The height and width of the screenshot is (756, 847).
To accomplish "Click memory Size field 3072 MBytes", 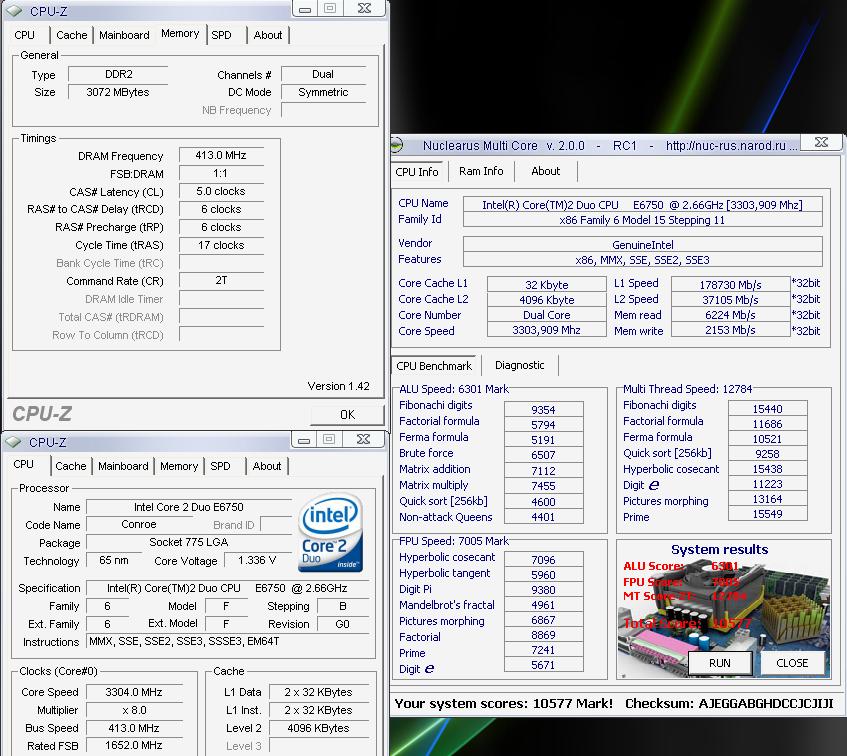I will pos(118,92).
